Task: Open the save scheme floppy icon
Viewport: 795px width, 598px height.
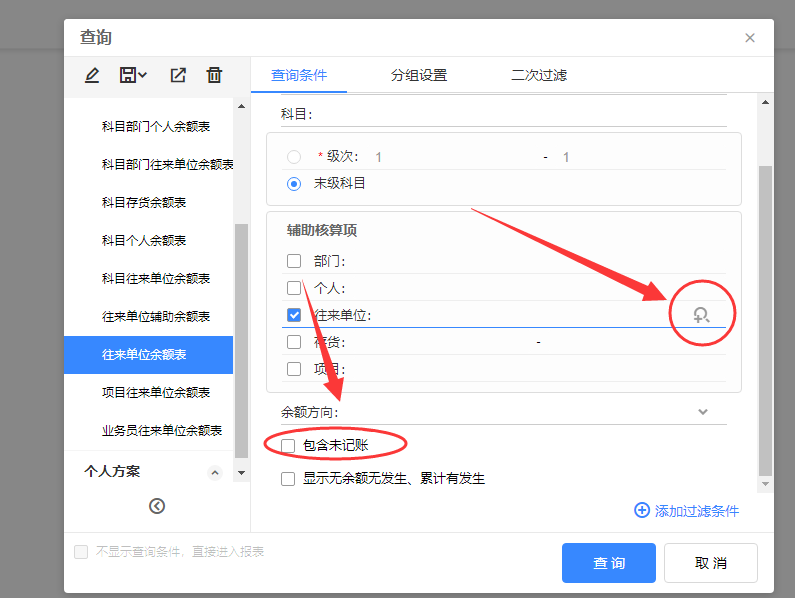Action: 128,75
